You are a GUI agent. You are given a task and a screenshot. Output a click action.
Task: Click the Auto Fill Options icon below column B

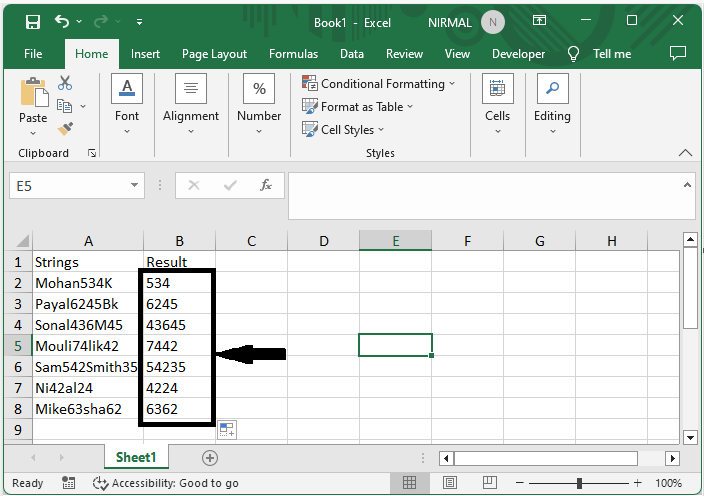[x=227, y=430]
